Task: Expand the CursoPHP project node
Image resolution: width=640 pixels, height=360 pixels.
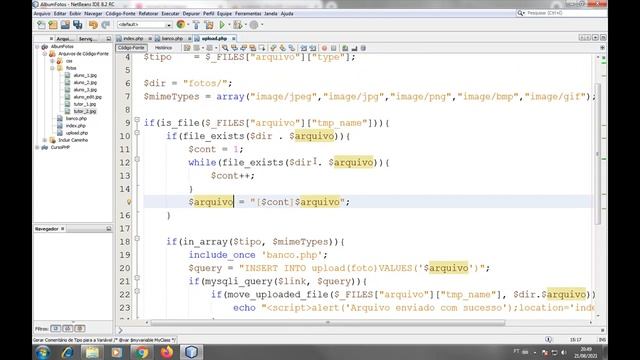Action: point(38,147)
